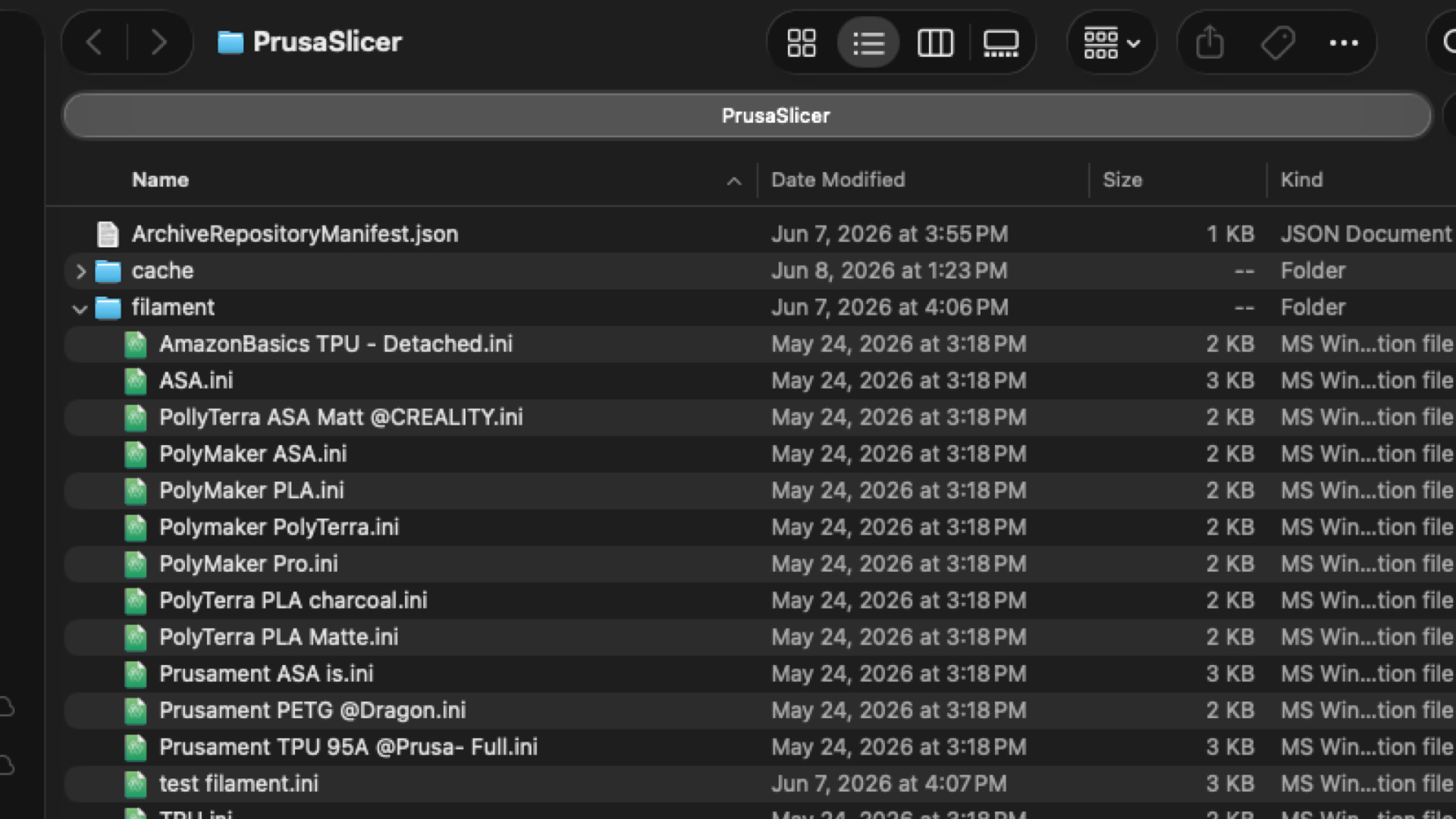Select the PolyTerra PLA charcoal.ini icon
The width and height of the screenshot is (1456, 819).
point(135,601)
